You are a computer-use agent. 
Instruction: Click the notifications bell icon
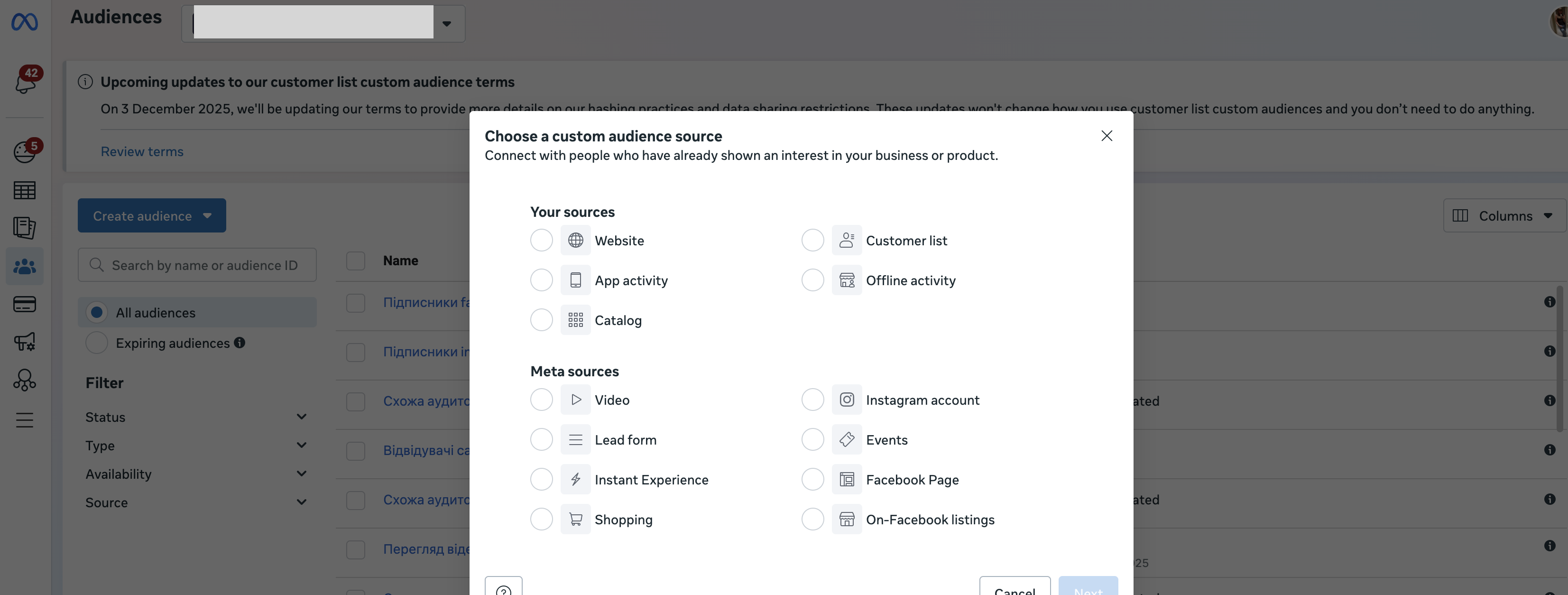[25, 82]
